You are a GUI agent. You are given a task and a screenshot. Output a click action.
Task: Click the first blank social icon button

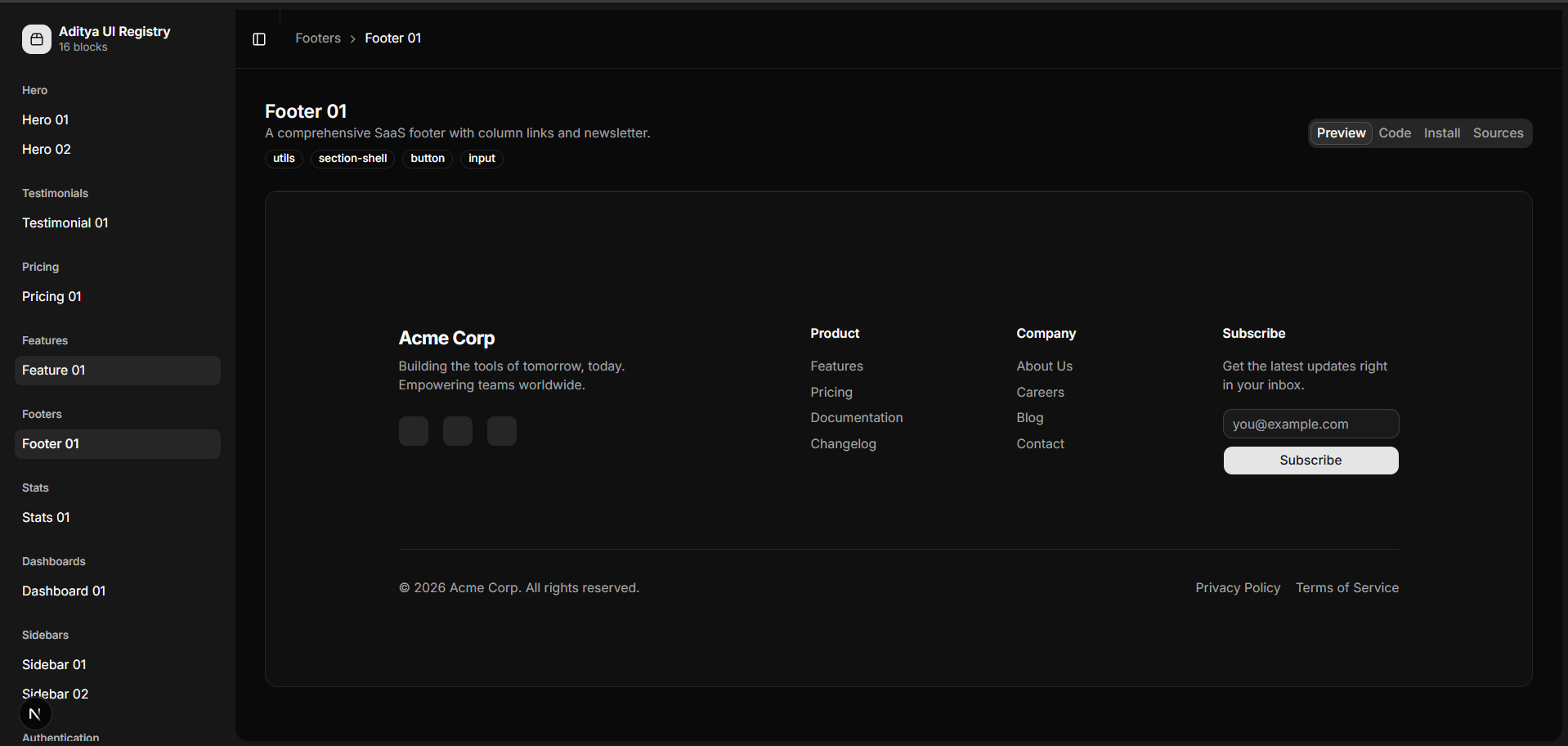point(414,431)
